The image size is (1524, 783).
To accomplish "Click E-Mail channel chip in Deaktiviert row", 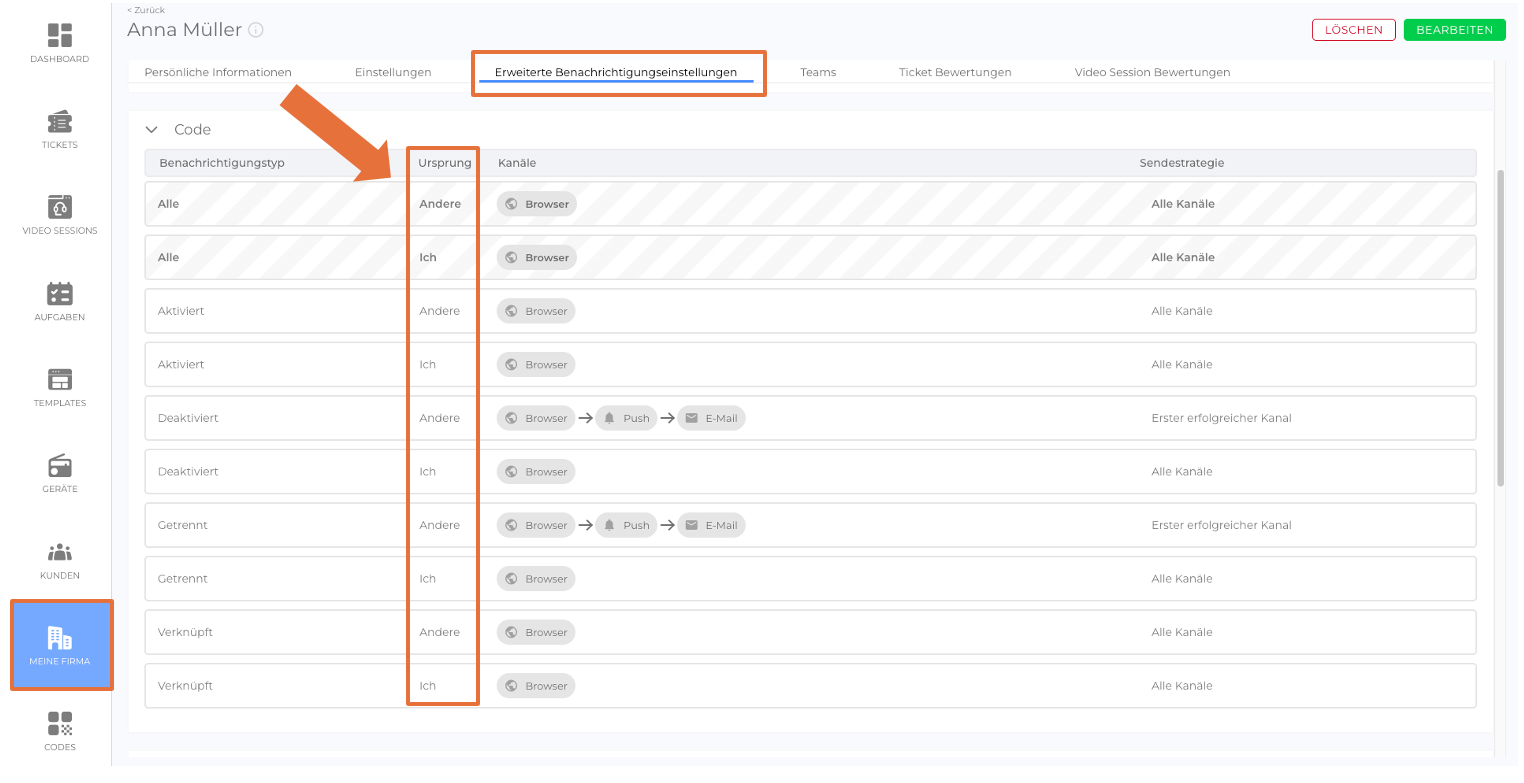I will pos(711,418).
